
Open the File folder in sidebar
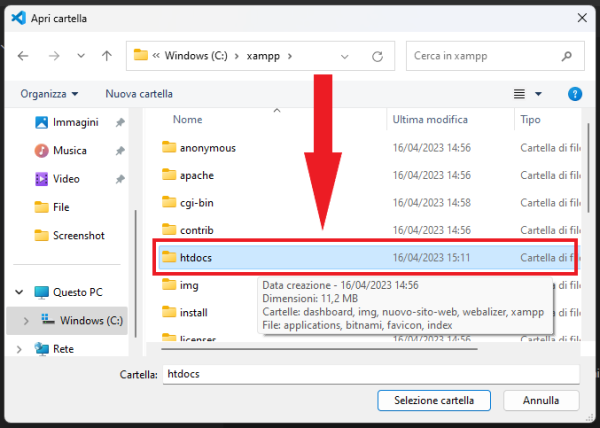click(x=61, y=207)
